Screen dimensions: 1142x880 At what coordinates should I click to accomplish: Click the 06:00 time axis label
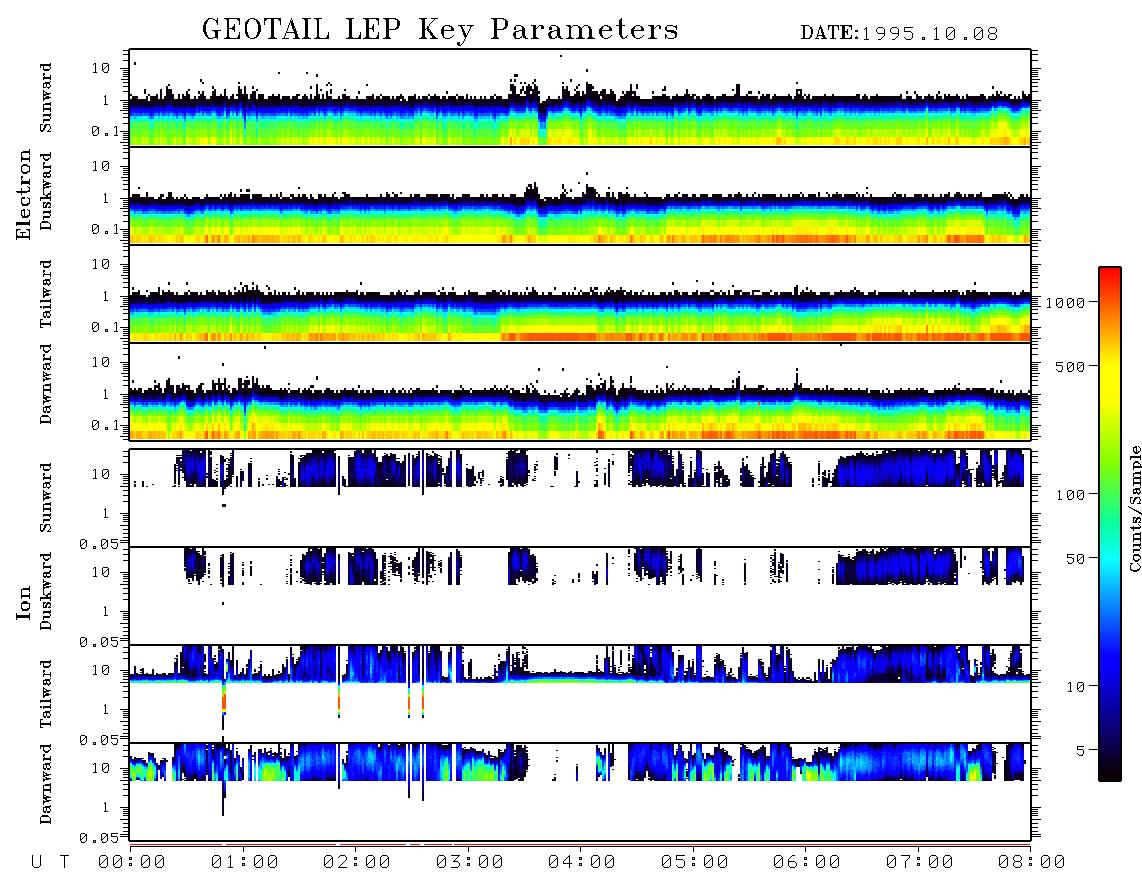coord(807,862)
